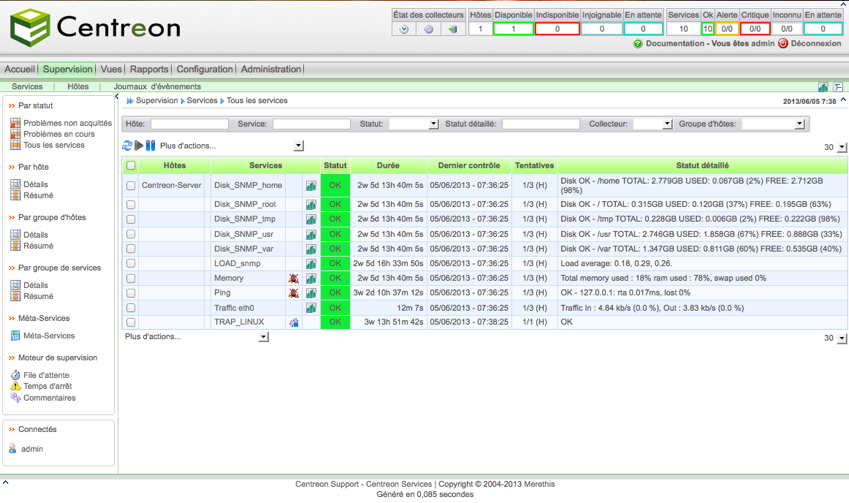Screen dimensions: 849x503
Task: Click the Temps d'arrêt warning icon
Action: pyautogui.click(x=15, y=386)
